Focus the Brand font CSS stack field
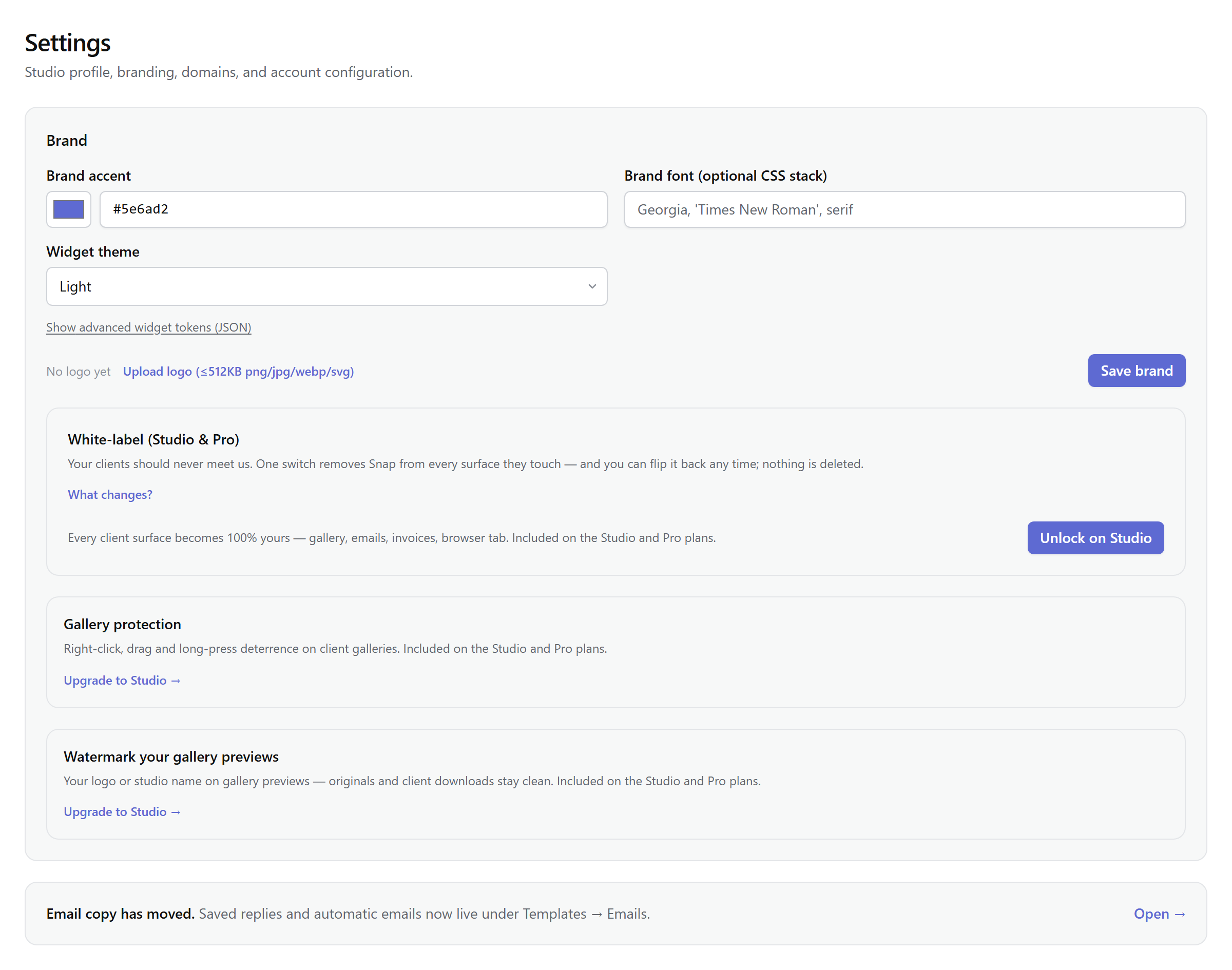 (x=904, y=209)
